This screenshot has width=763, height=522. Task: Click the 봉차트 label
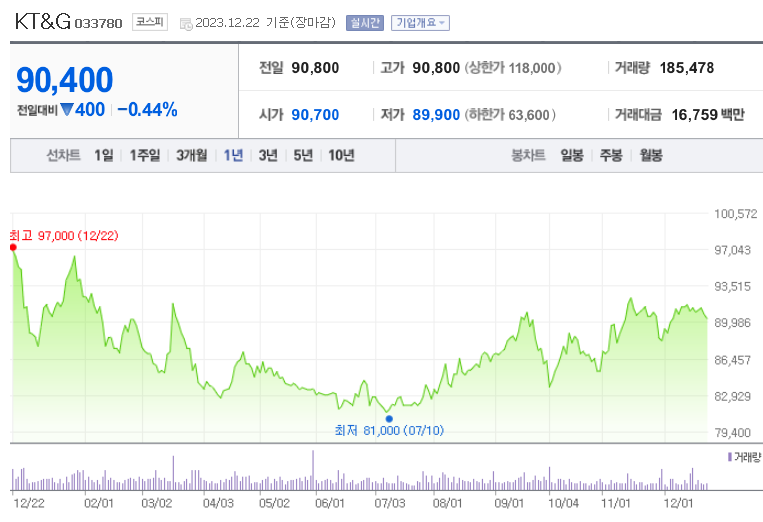[x=528, y=155]
